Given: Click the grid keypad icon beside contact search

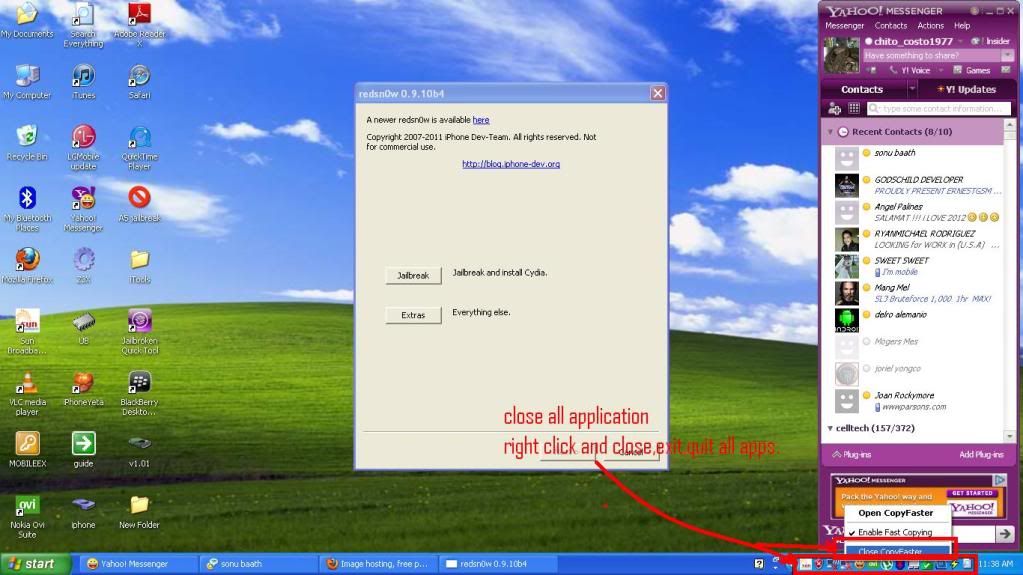Looking at the screenshot, I should click(853, 108).
